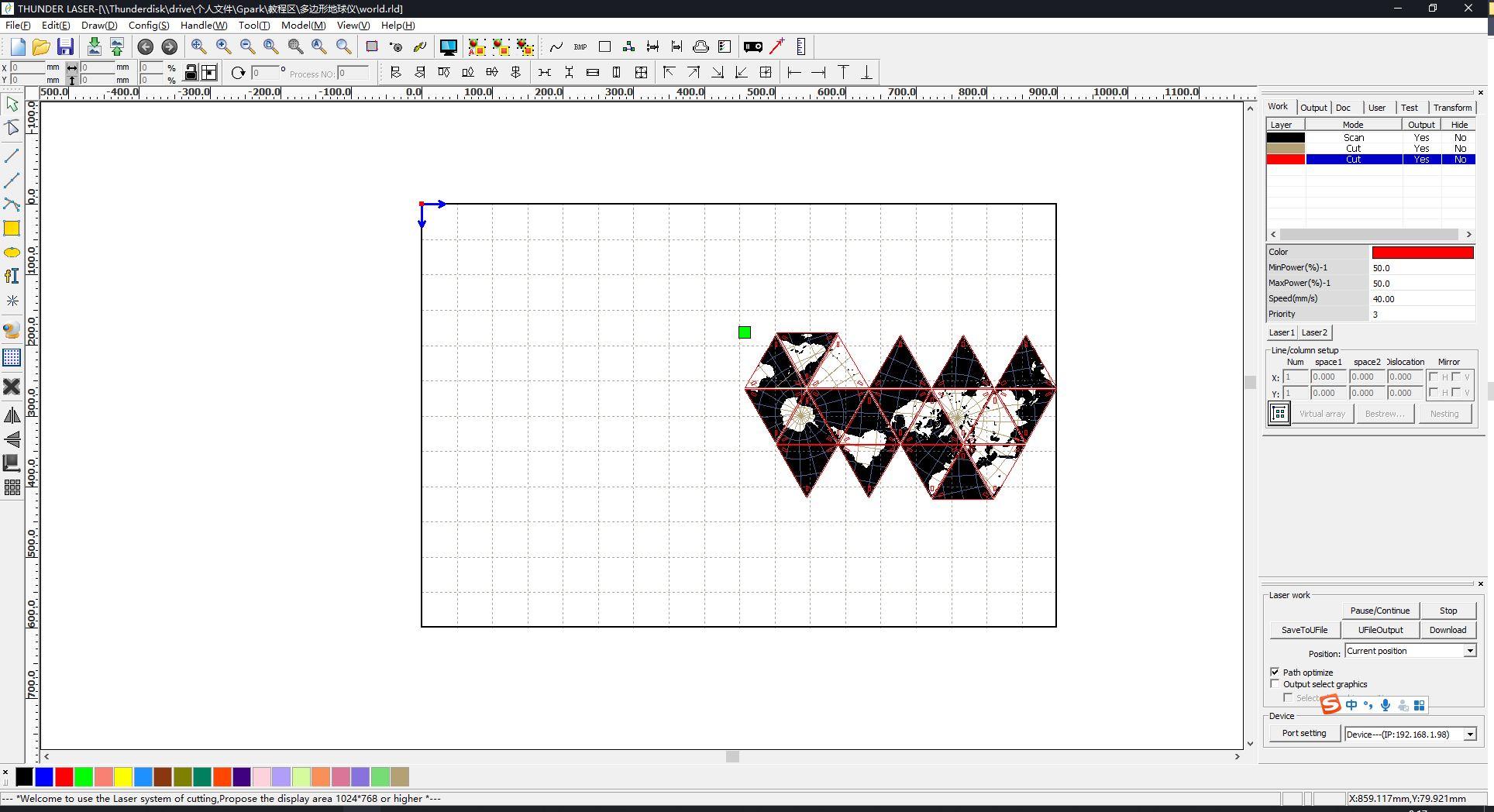The height and width of the screenshot is (812, 1494).
Task: Toggle the aspect ratio lock icon
Action: click(191, 73)
